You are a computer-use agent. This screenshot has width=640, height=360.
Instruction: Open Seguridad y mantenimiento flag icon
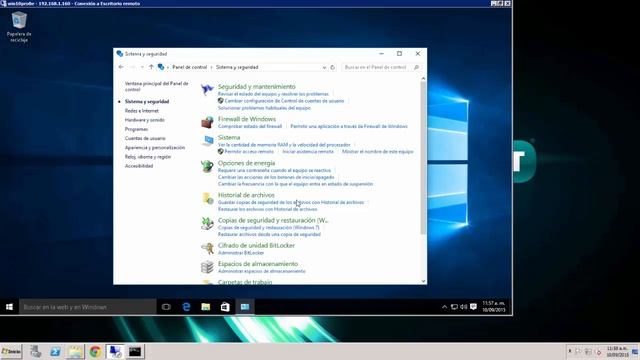[x=207, y=89]
